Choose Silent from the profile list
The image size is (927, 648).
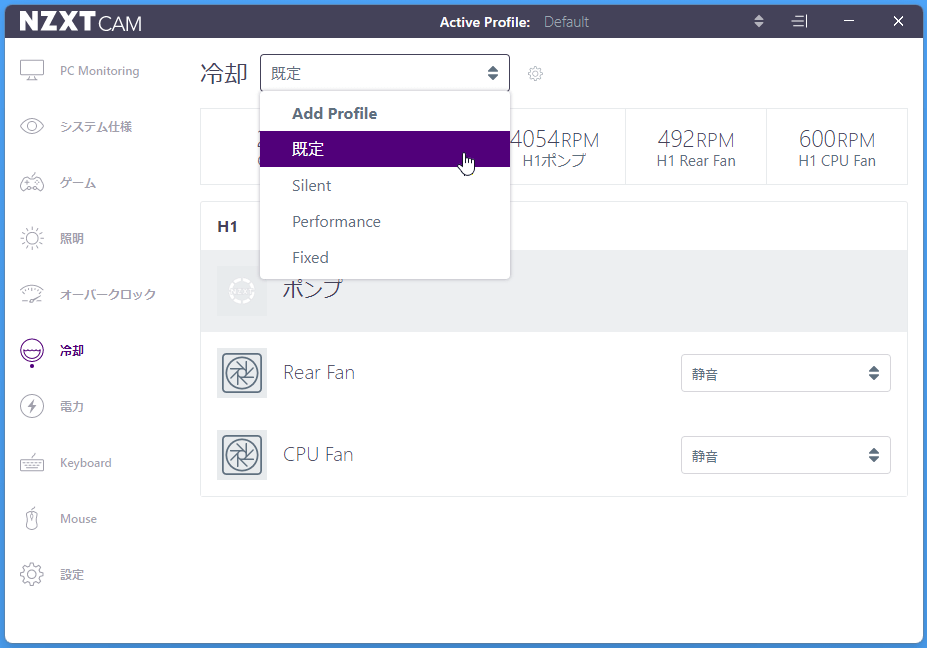tap(312, 186)
